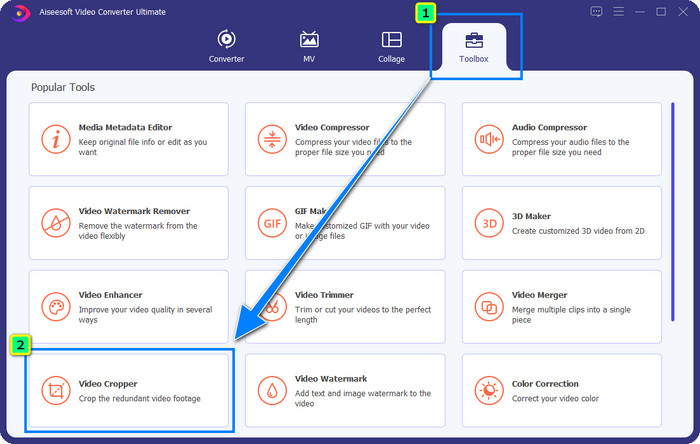Click 'Create customized 3D video from 2D' text
This screenshot has height=444, width=700.
(578, 231)
